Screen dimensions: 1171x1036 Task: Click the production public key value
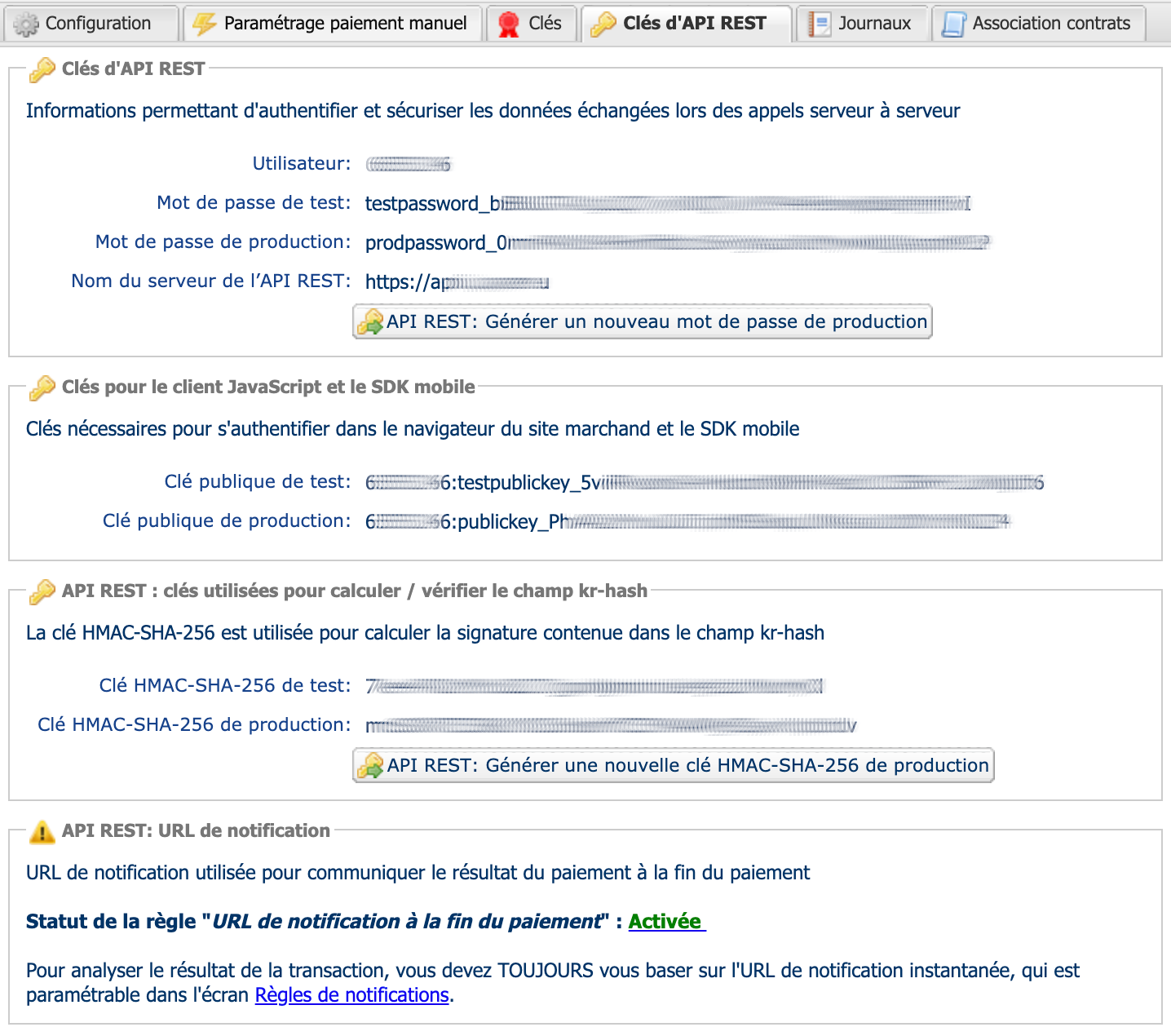click(687, 522)
